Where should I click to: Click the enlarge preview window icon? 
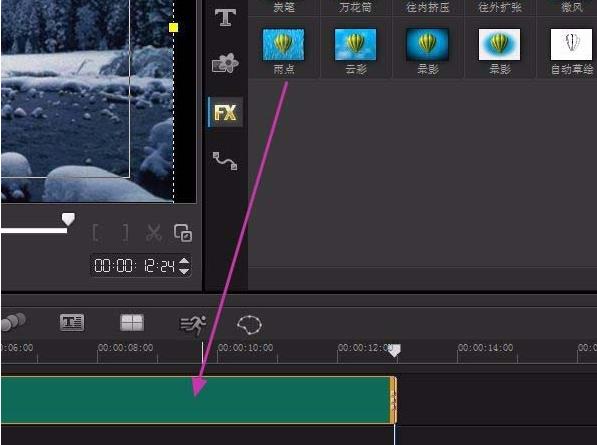point(183,233)
